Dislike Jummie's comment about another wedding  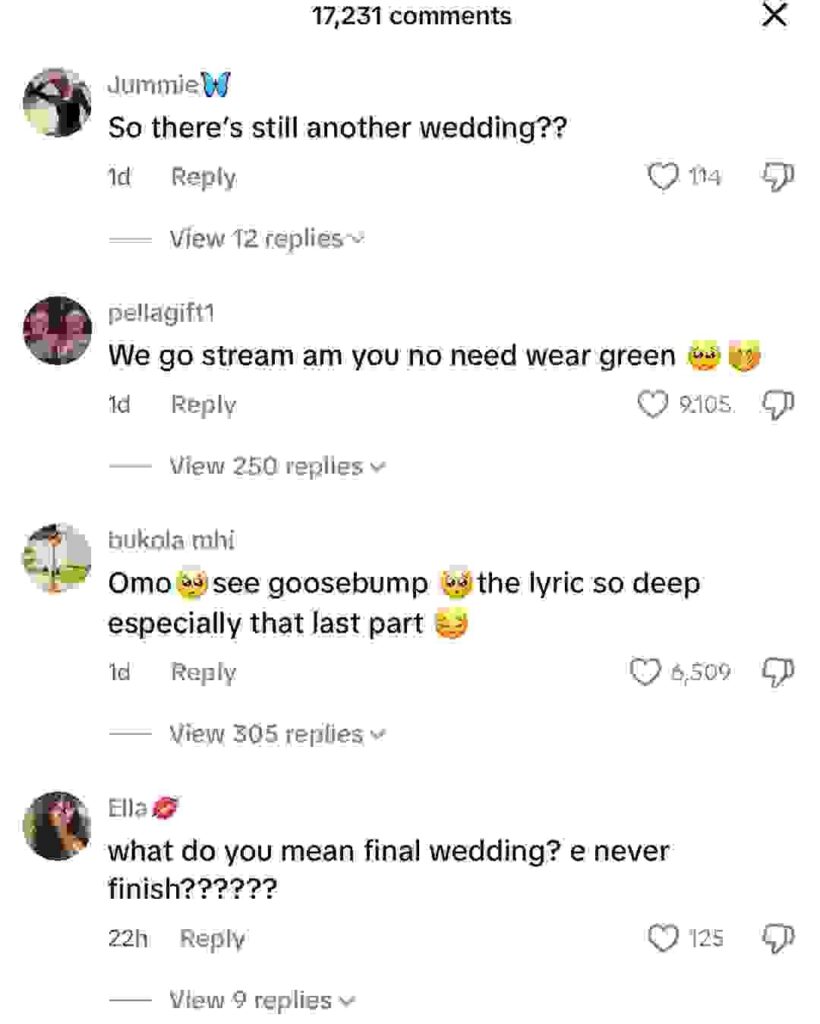[776, 177]
